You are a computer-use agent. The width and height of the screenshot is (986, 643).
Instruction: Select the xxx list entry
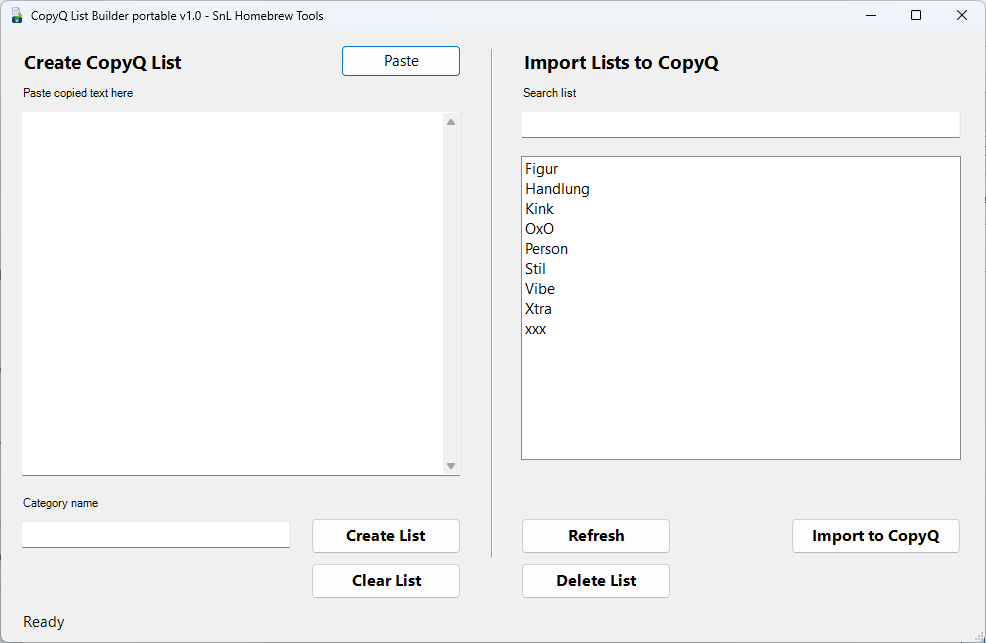click(x=741, y=329)
